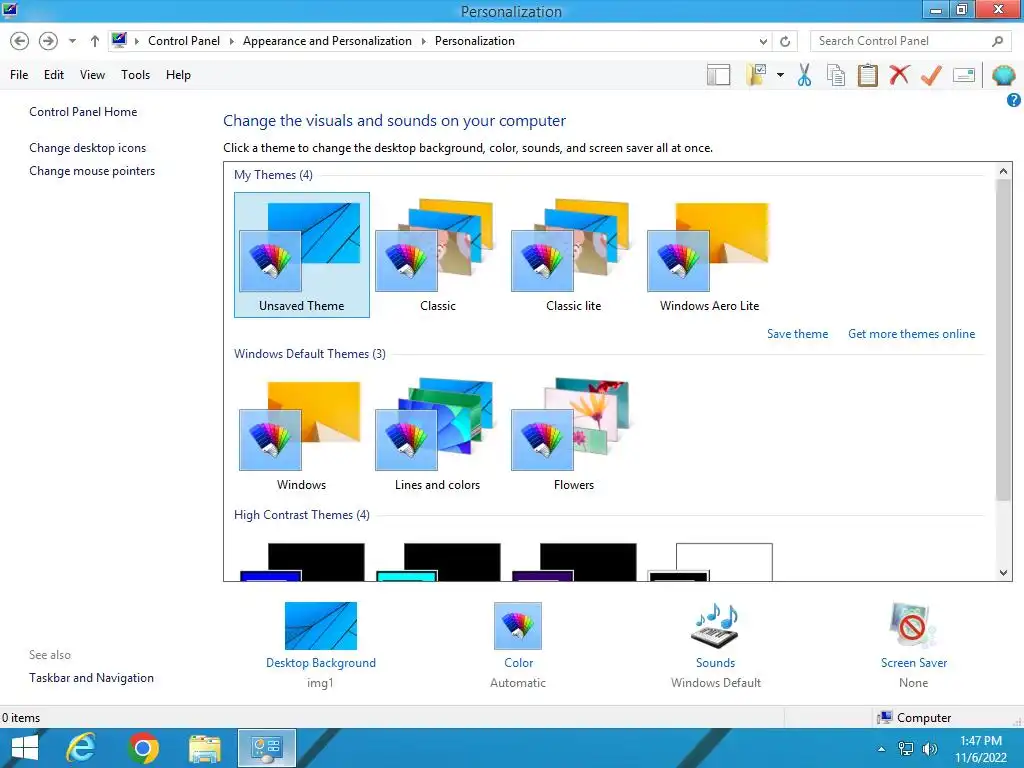Click the volume speaker tray icon
Screen dimensions: 1024x768
[929, 749]
